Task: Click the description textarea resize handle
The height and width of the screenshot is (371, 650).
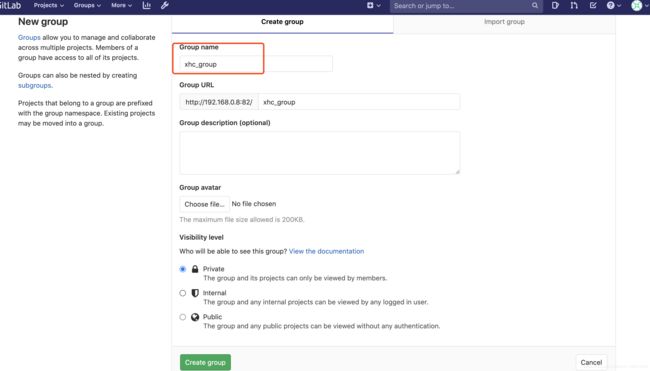Action: pyautogui.click(x=457, y=172)
